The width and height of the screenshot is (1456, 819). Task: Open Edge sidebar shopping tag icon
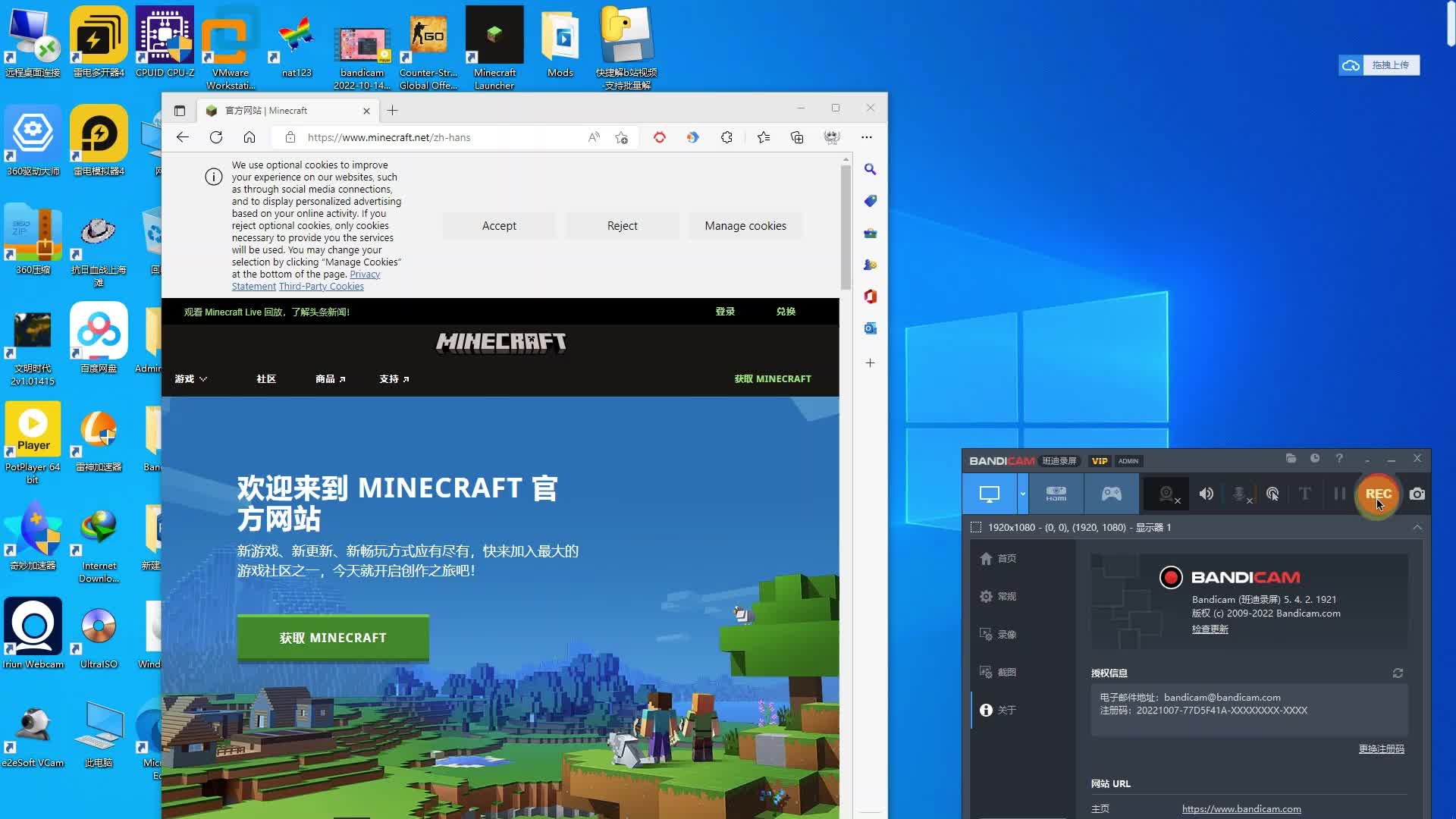(871, 201)
